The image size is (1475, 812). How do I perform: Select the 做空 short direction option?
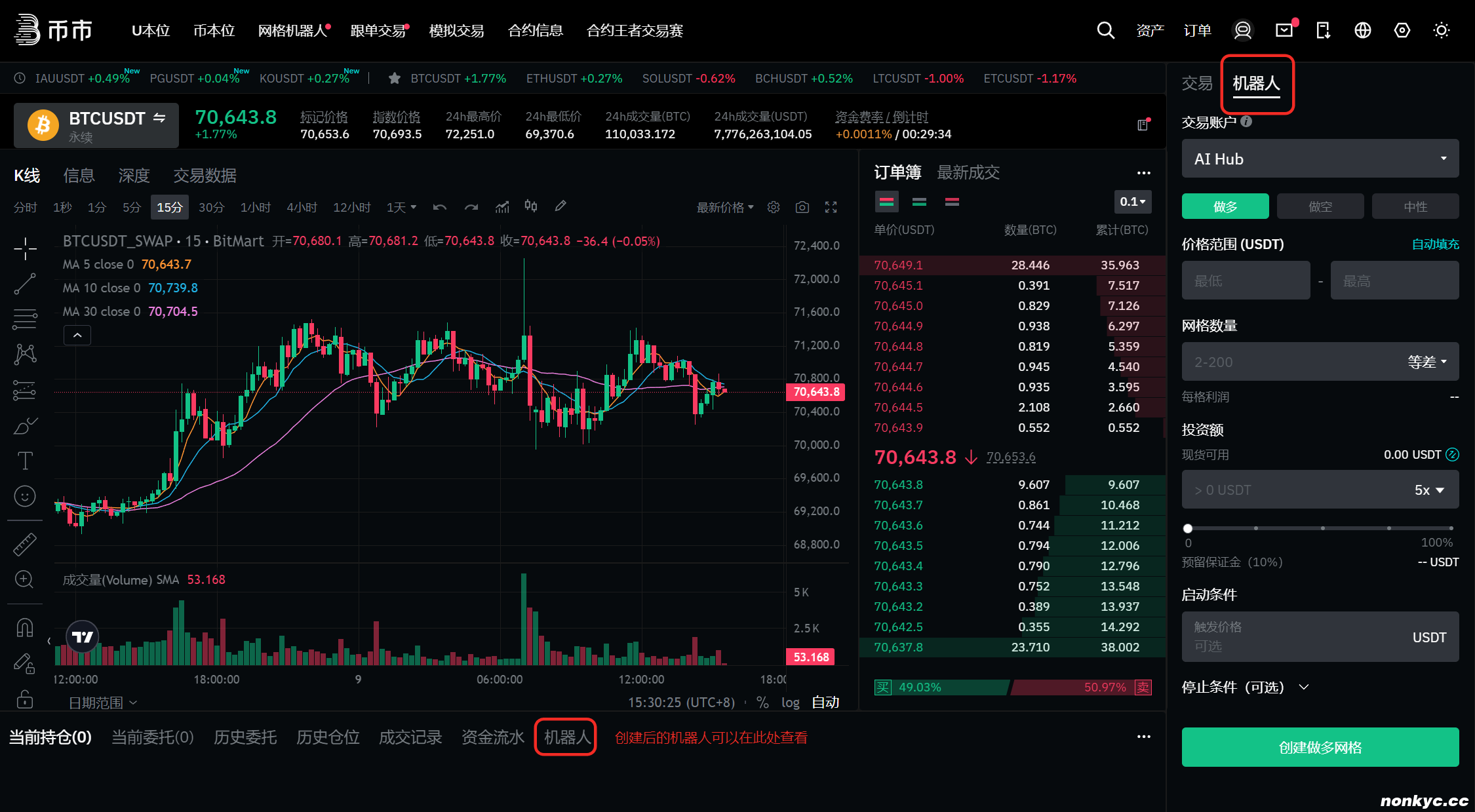pyautogui.click(x=1320, y=206)
